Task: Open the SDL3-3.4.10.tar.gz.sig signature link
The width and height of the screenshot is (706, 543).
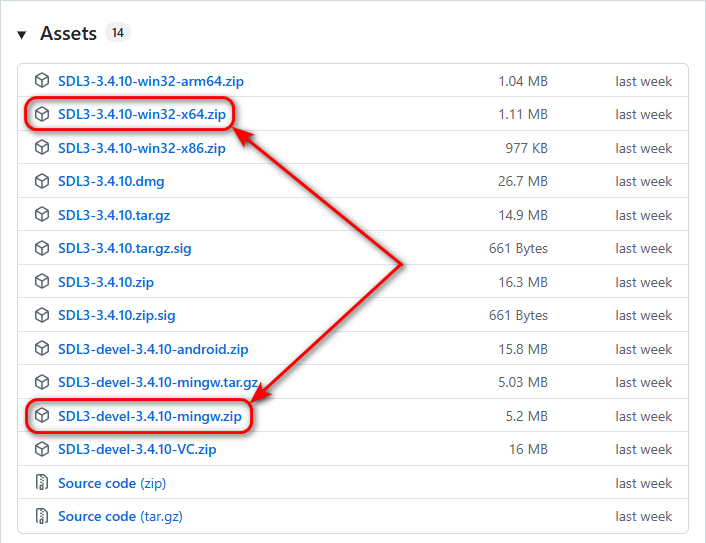Action: coord(125,249)
